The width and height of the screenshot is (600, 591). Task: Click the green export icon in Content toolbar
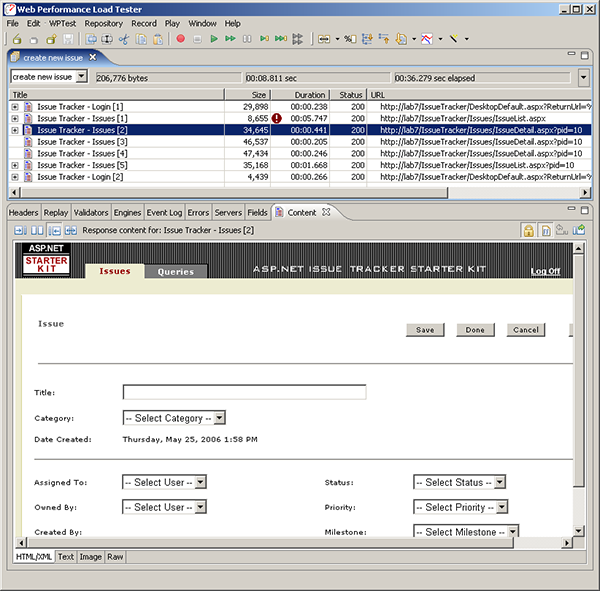579,230
